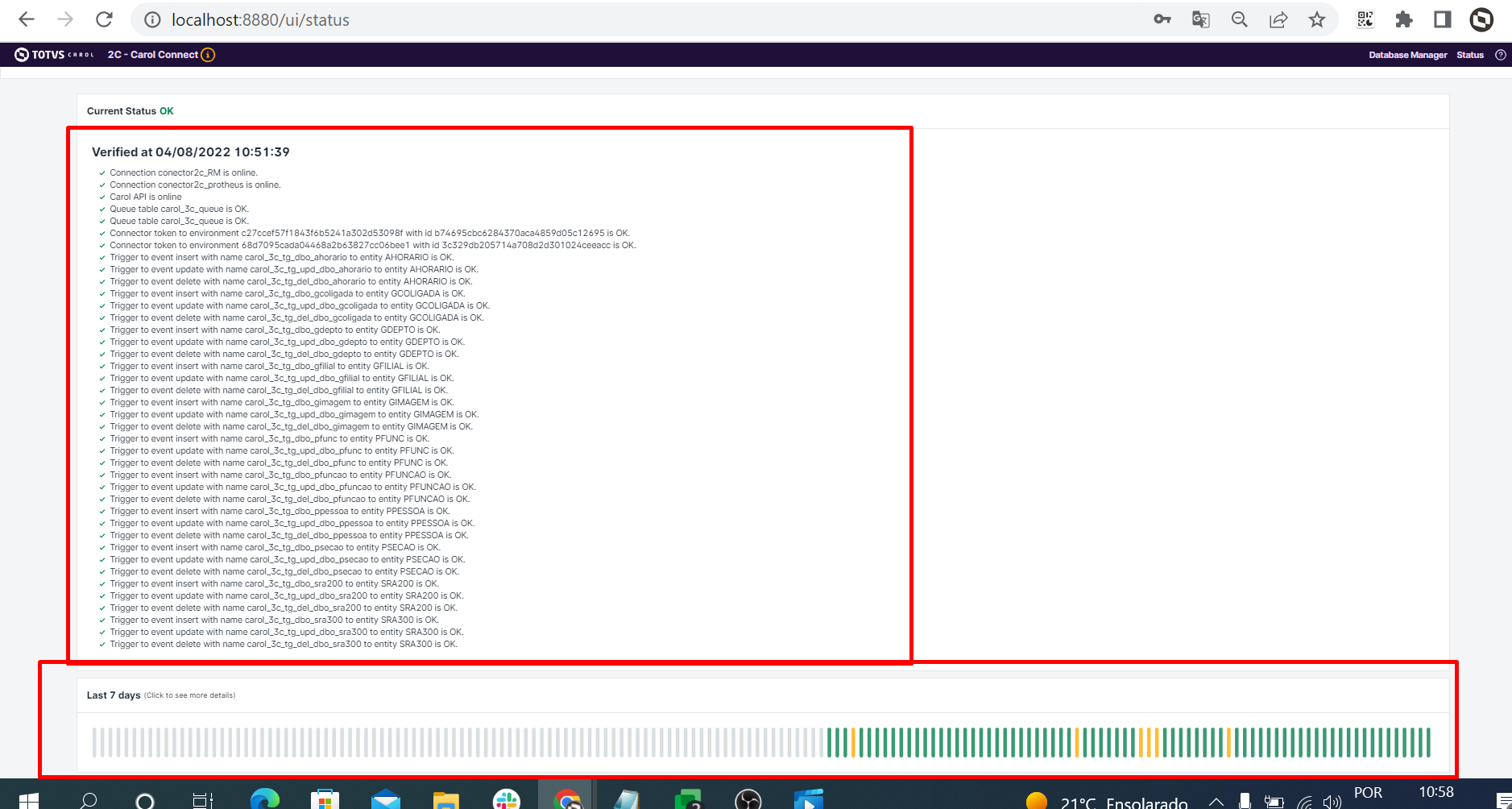Click the POR language indicator
1512x809 pixels.
(1368, 792)
